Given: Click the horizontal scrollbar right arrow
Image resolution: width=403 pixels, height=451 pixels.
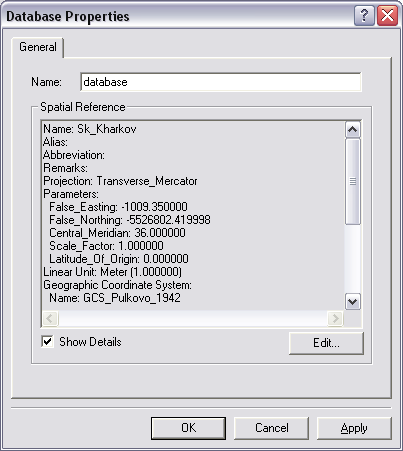Looking at the screenshot, I should click(335, 318).
